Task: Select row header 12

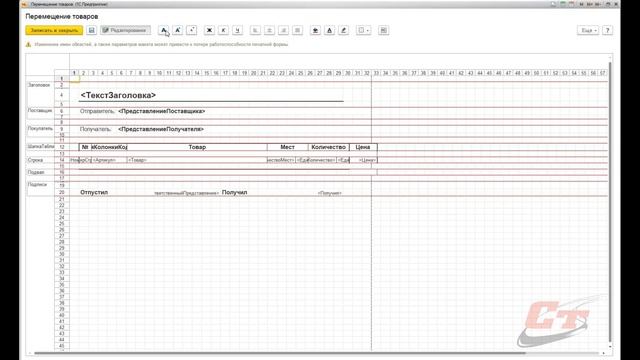Action: (x=62, y=147)
